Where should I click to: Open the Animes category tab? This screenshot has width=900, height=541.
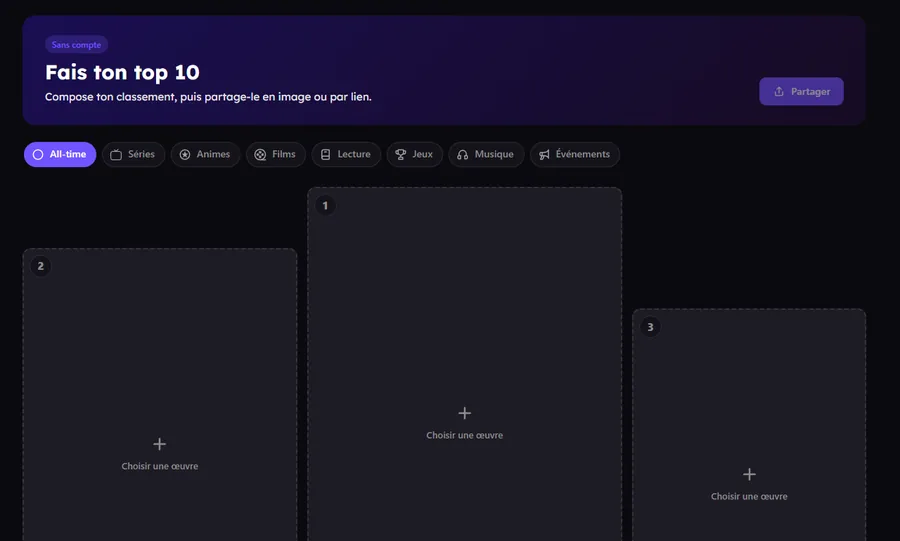205,154
